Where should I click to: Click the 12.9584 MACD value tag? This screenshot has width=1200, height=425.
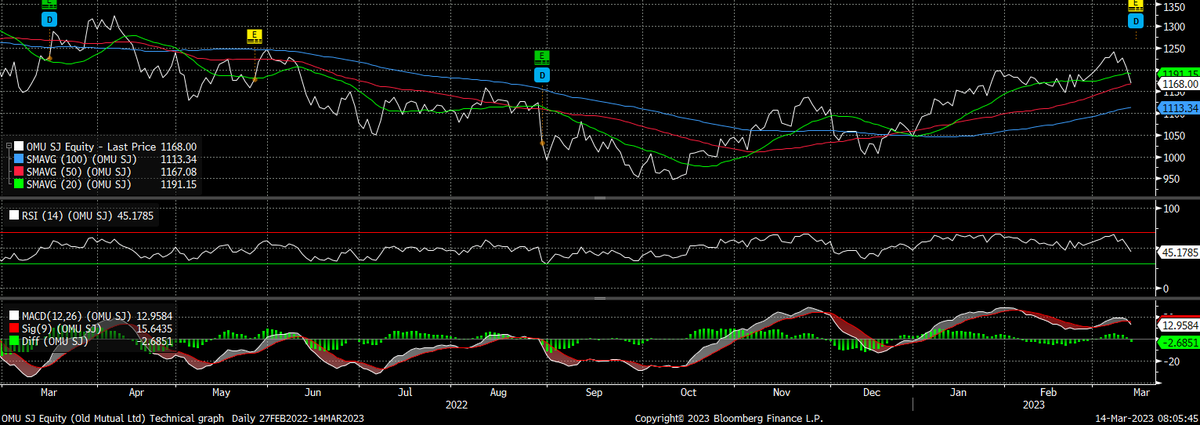tap(1177, 325)
